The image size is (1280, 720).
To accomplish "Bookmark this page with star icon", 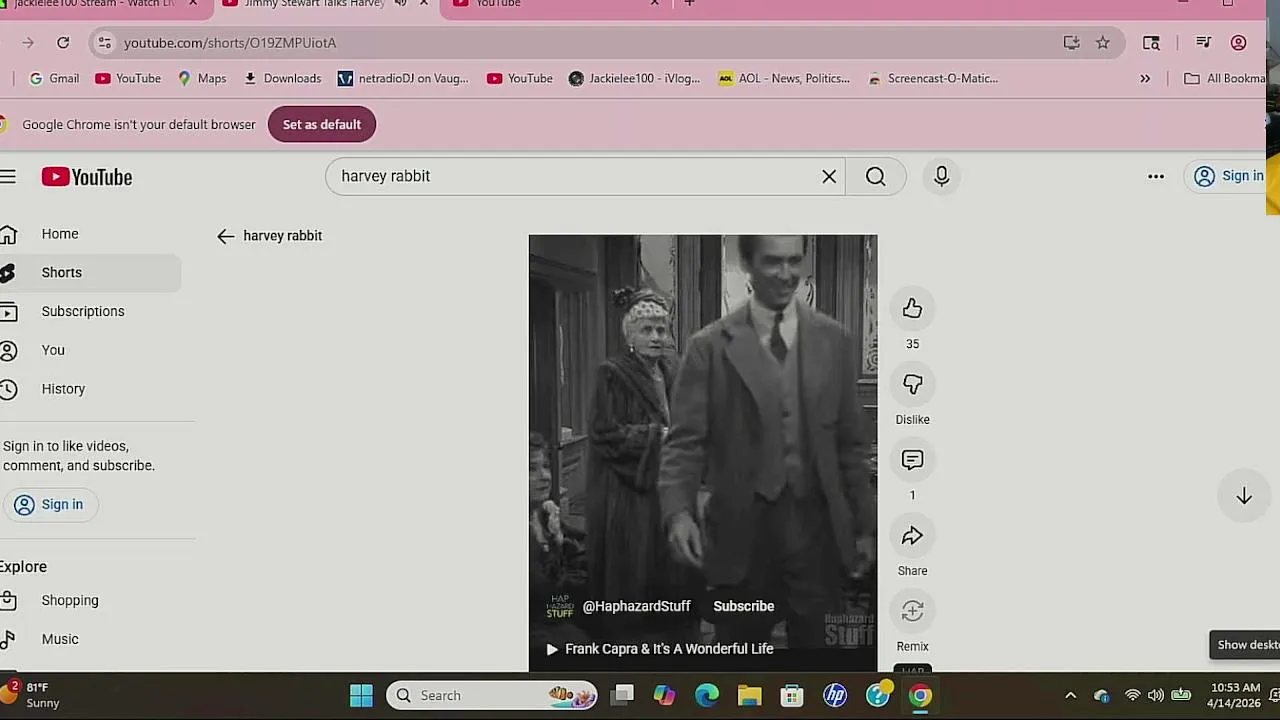I will [1102, 42].
